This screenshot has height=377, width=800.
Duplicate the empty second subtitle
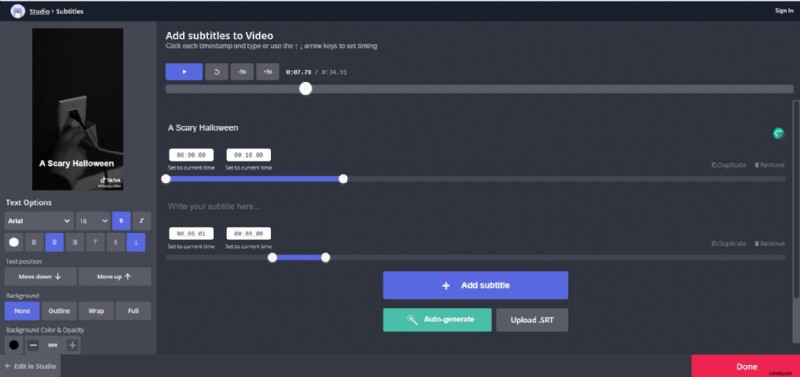point(729,243)
